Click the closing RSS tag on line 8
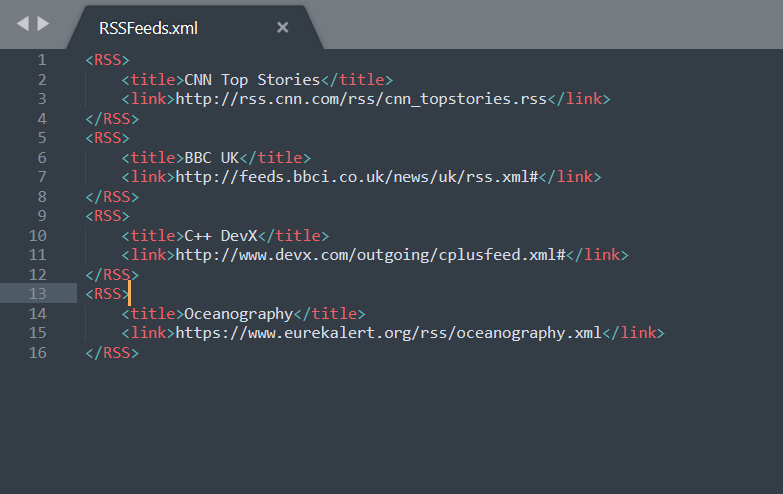This screenshot has height=494, width=783. (x=112, y=197)
